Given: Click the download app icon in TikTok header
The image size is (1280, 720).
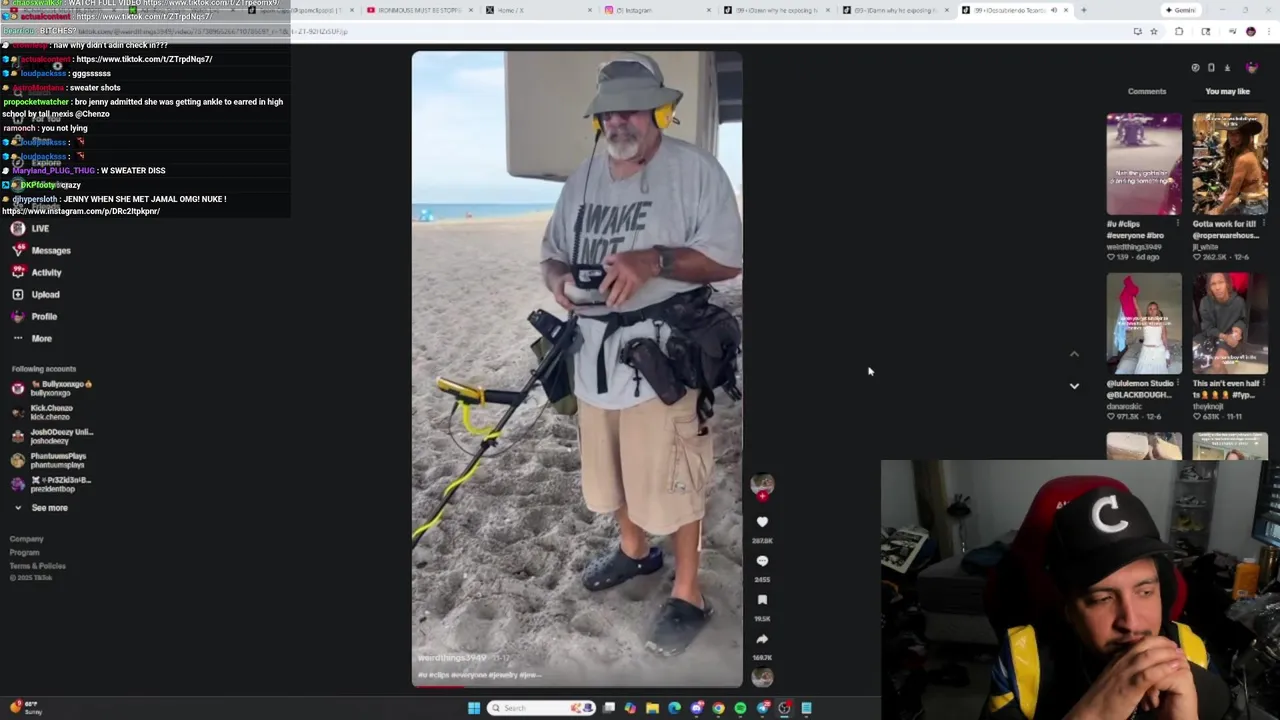Looking at the screenshot, I should coord(1227,67).
